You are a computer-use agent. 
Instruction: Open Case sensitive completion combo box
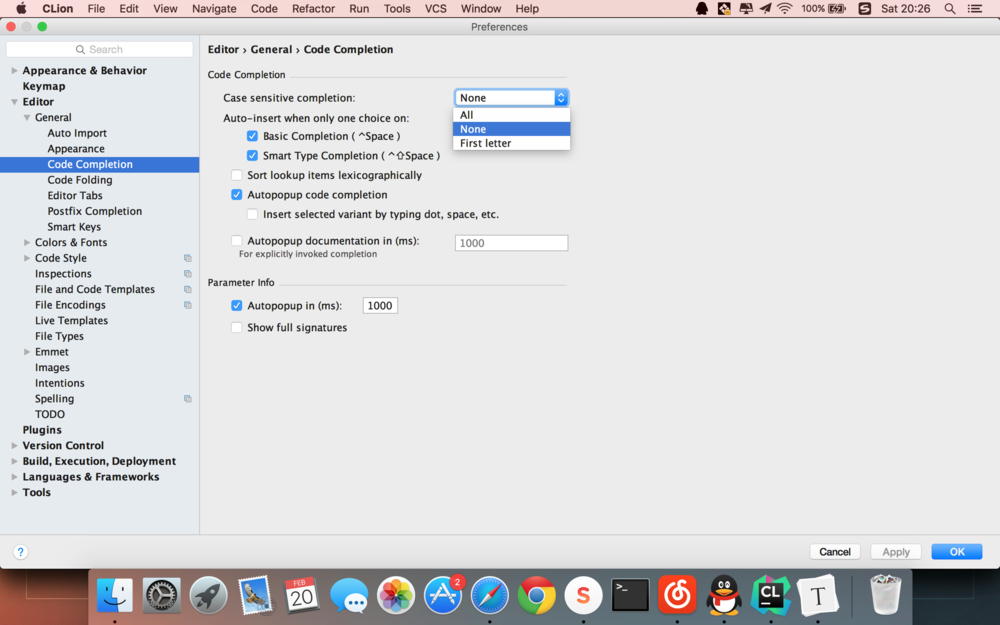click(x=511, y=98)
